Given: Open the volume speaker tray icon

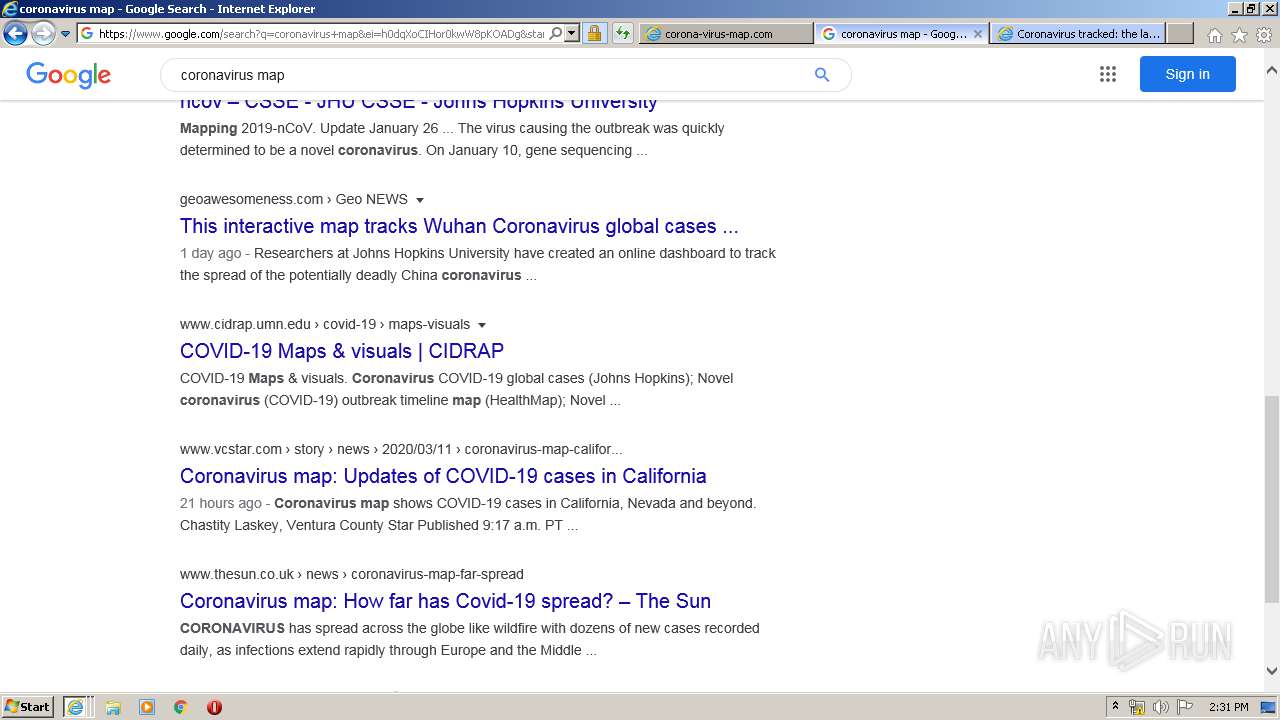Looking at the screenshot, I should [x=1161, y=707].
